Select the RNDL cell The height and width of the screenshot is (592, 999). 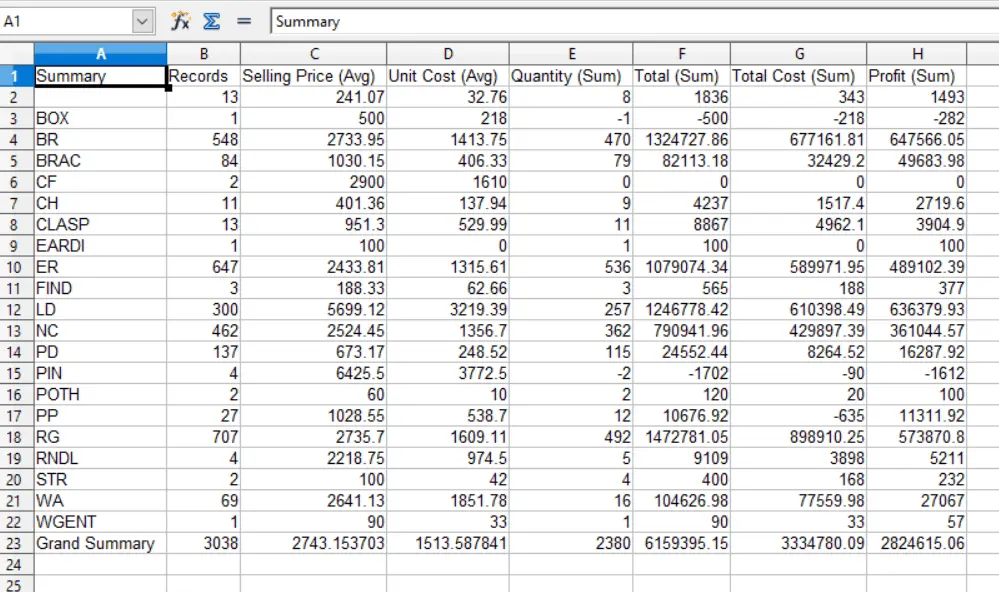[x=101, y=458]
